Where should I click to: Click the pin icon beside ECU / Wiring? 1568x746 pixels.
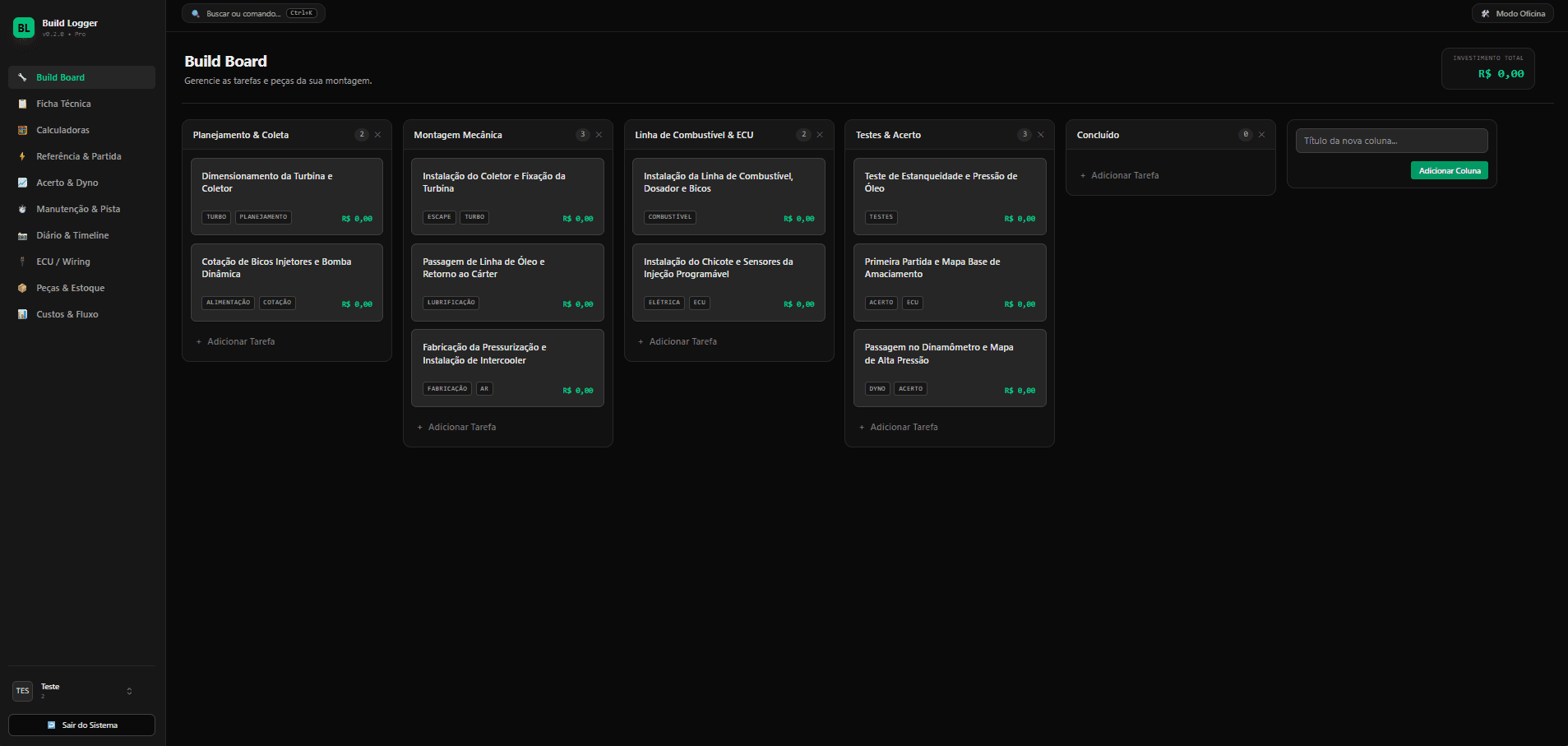(22, 262)
